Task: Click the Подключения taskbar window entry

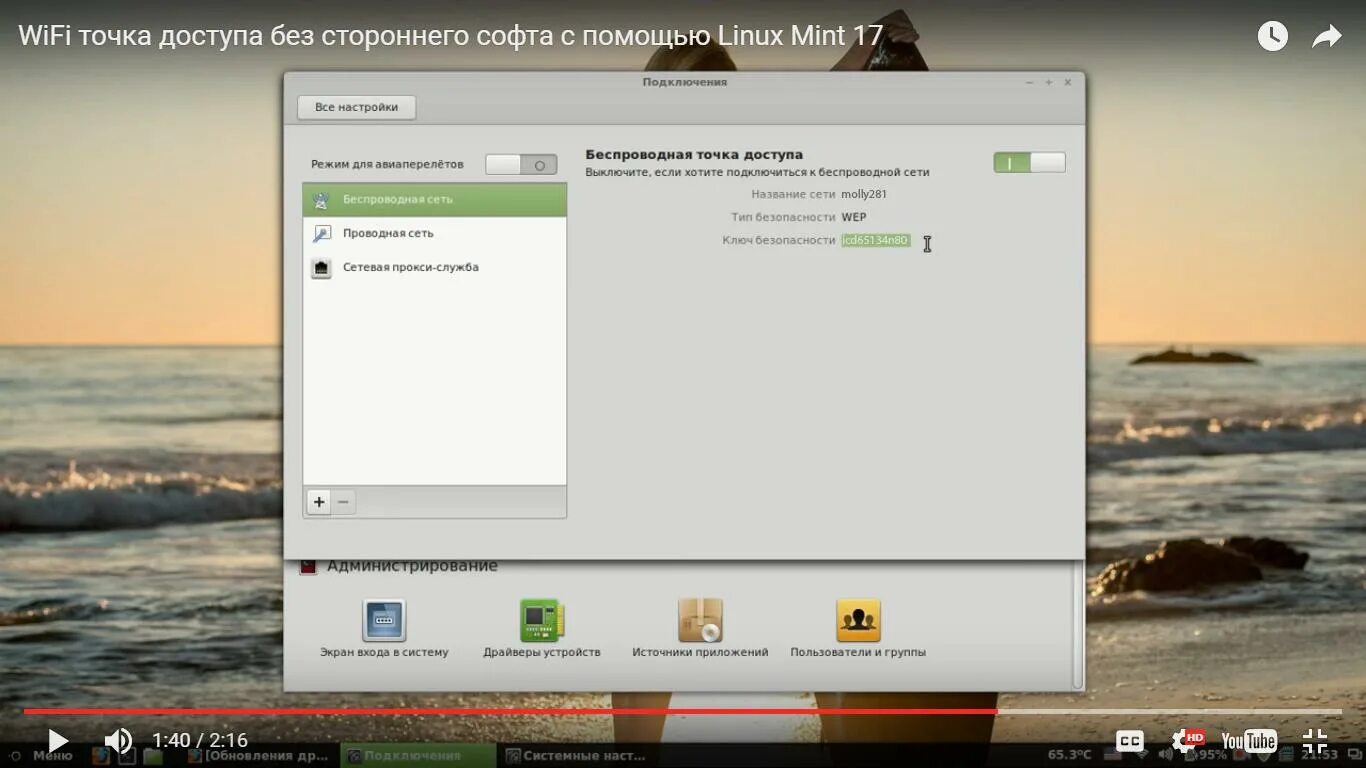Action: pos(418,755)
